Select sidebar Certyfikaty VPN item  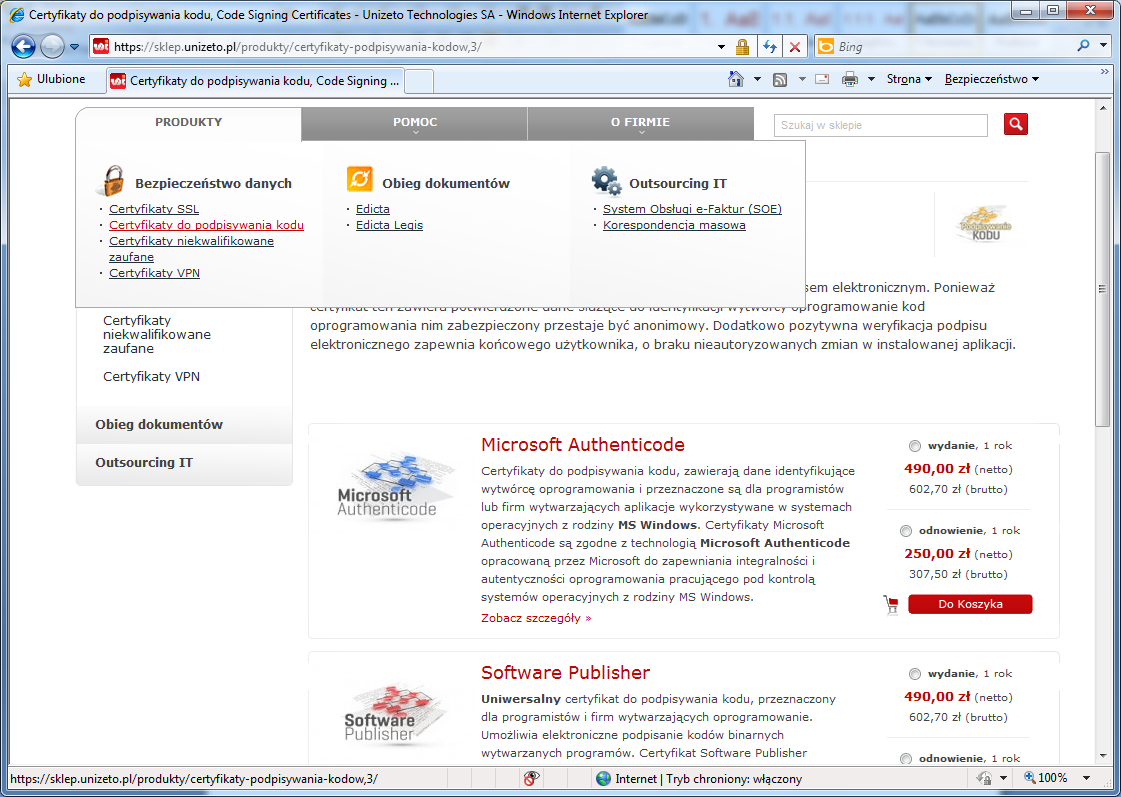tap(151, 377)
